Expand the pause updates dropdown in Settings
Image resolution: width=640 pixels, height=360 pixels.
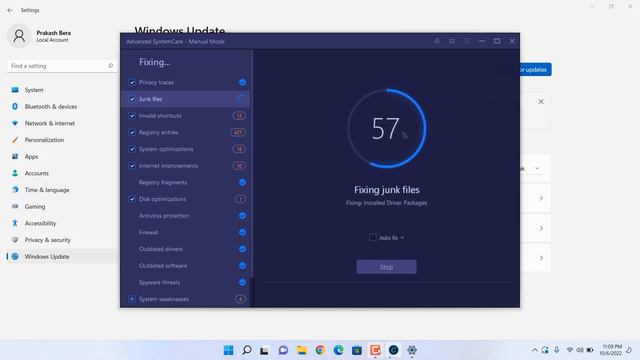537,168
